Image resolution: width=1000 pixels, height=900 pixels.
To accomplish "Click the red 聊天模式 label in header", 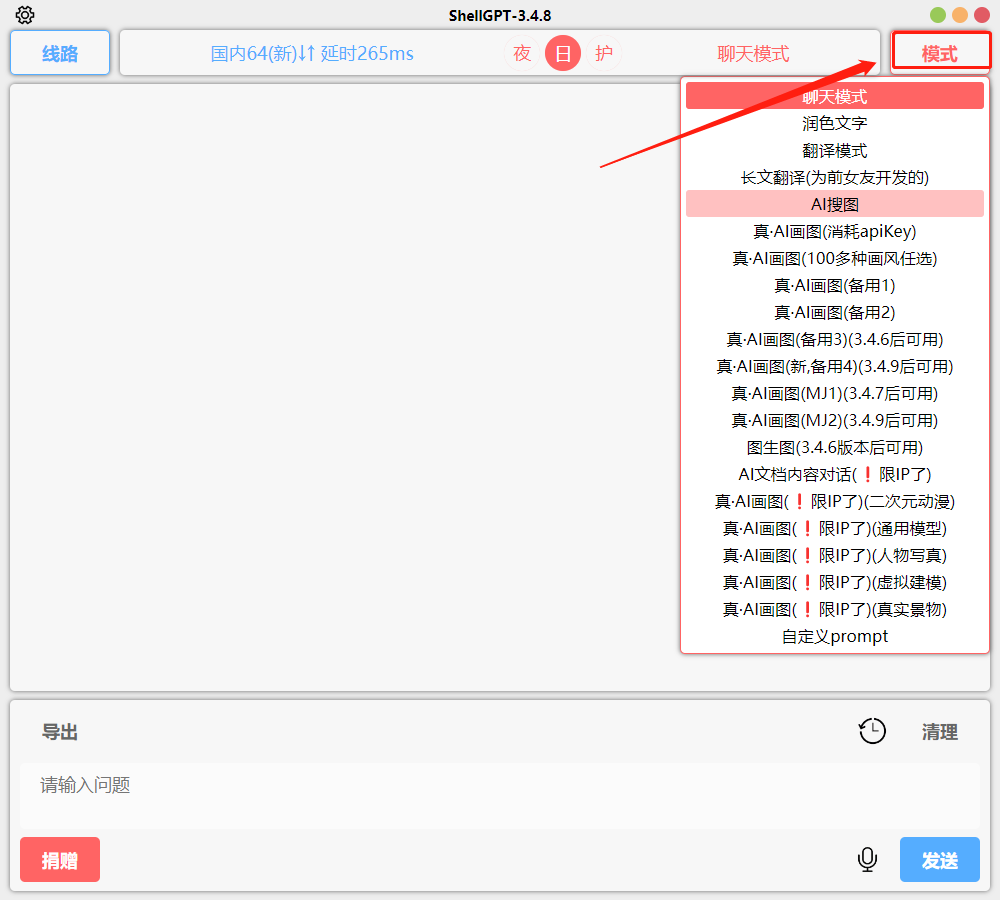I will 753,54.
